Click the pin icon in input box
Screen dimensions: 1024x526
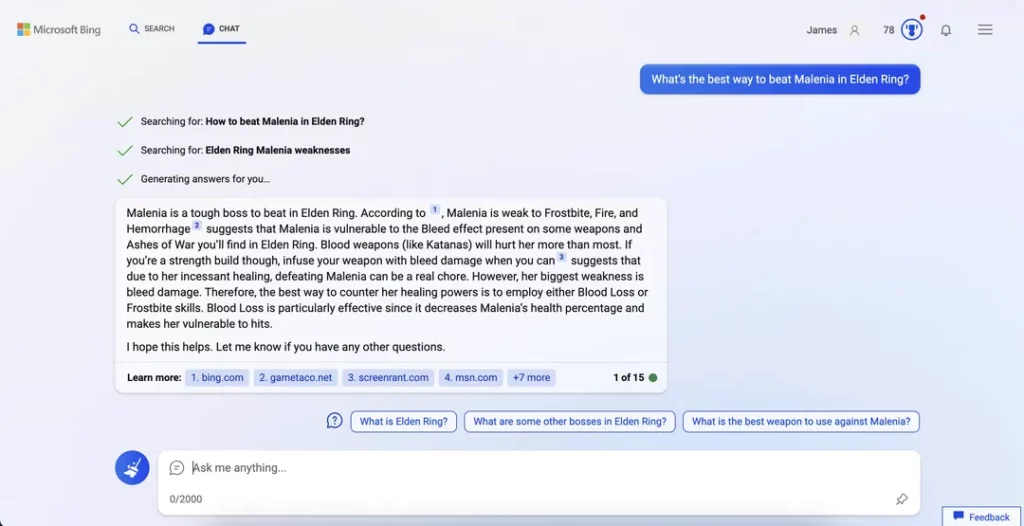pos(902,499)
